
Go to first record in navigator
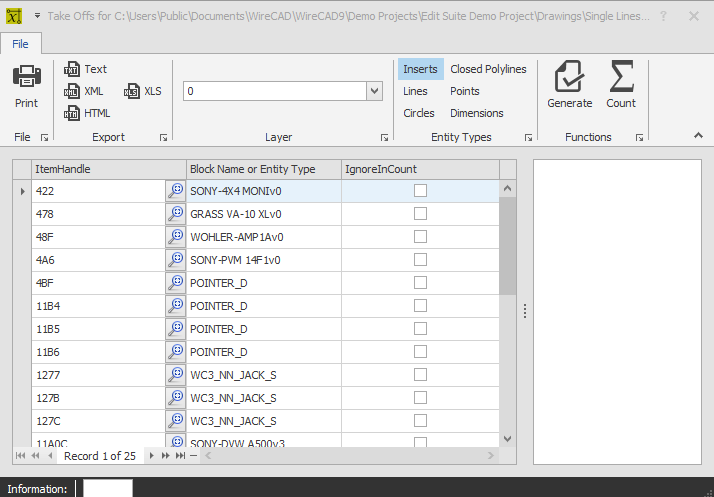pos(20,456)
